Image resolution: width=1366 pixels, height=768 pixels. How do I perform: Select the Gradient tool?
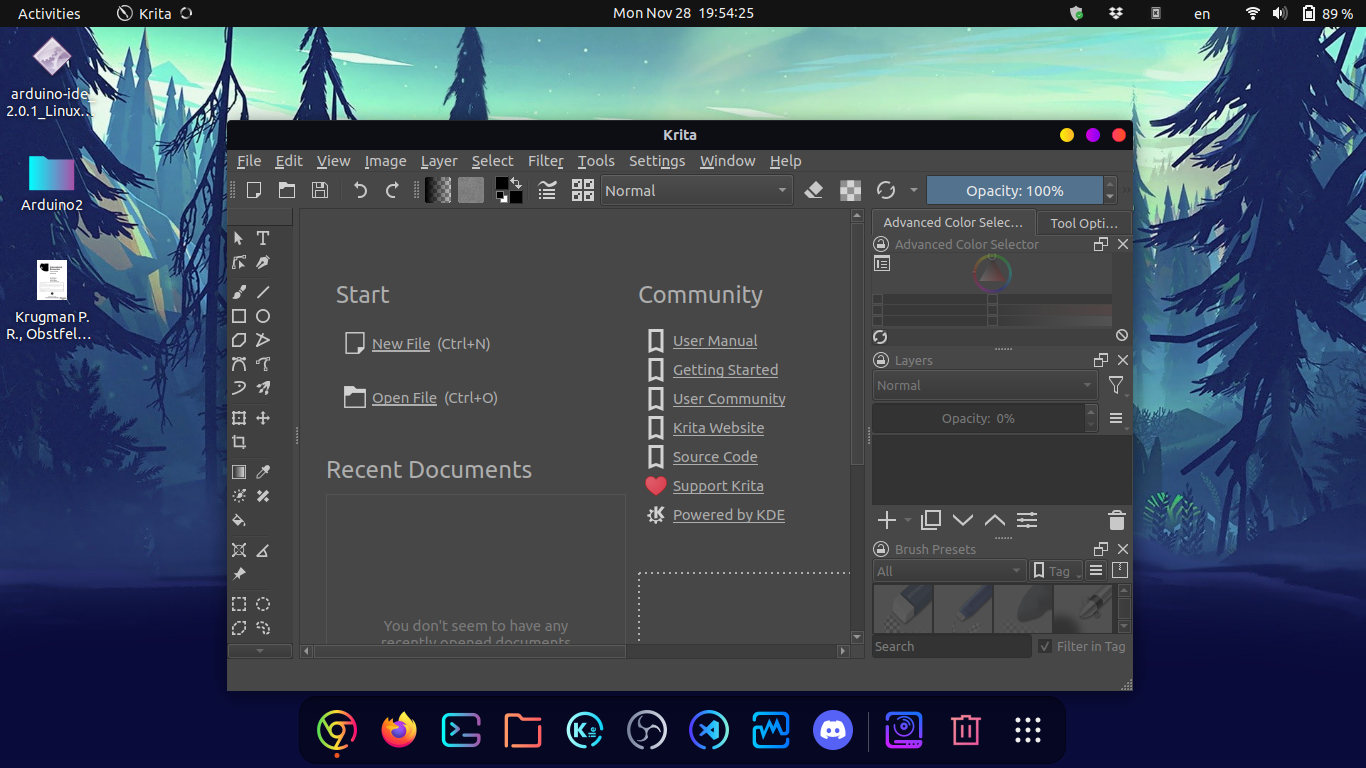(239, 471)
